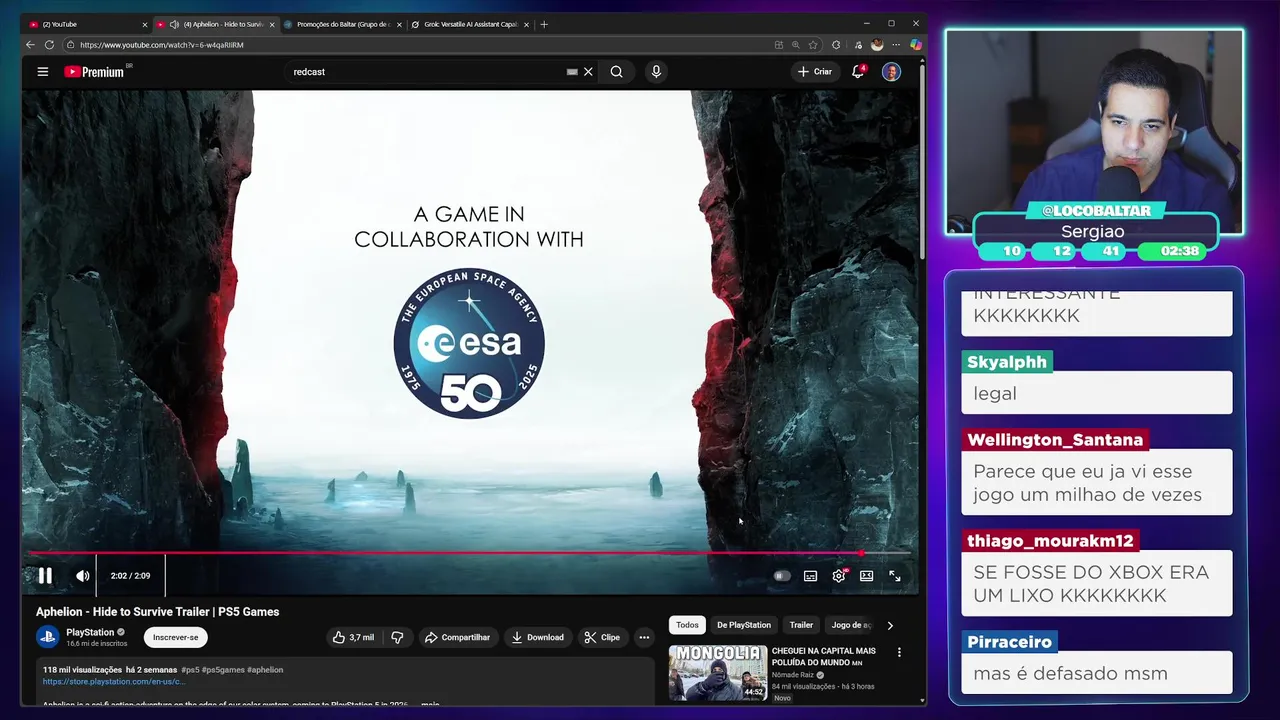Click the thiago_mourakm12 chat username
Viewport: 1280px width, 720px height.
pyautogui.click(x=1050, y=541)
